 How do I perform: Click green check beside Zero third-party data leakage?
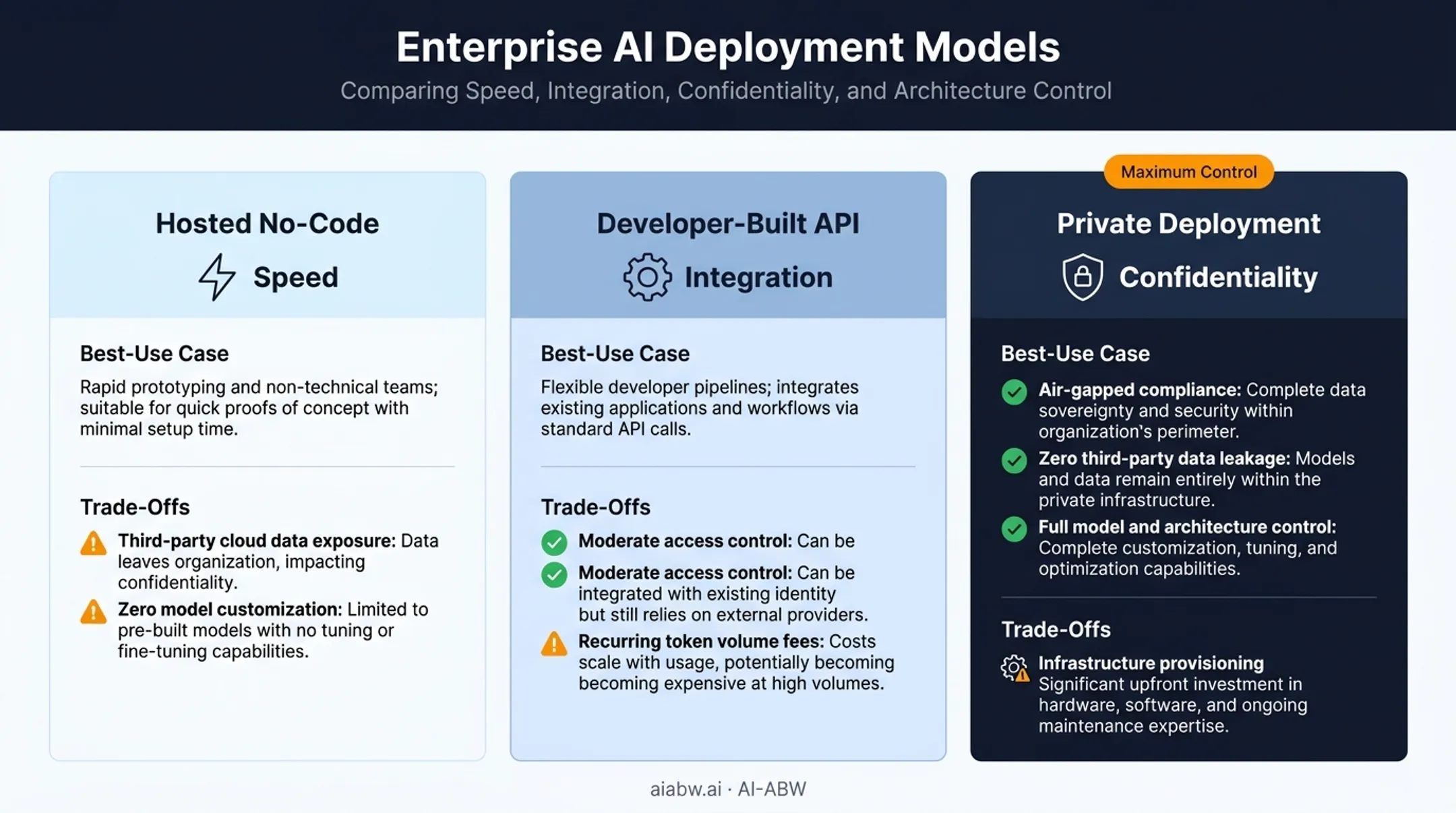[x=1014, y=460]
